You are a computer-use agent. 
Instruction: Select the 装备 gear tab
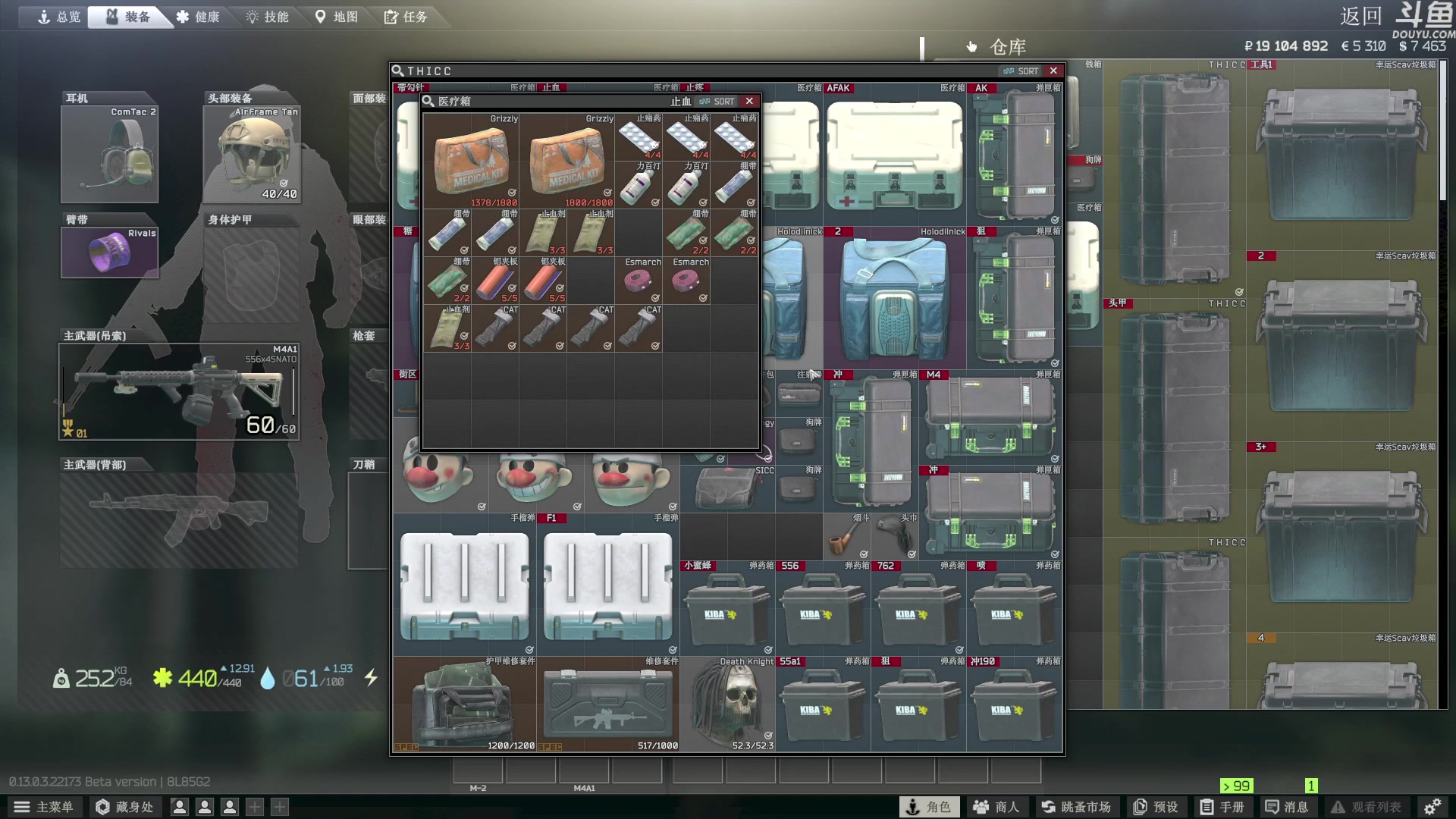pos(128,17)
